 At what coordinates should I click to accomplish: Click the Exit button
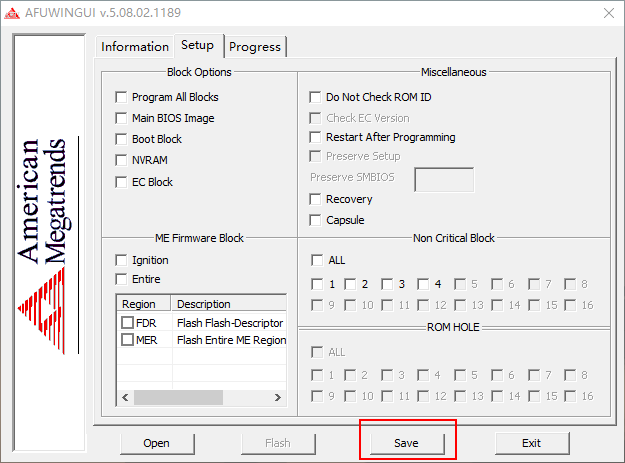click(x=532, y=443)
